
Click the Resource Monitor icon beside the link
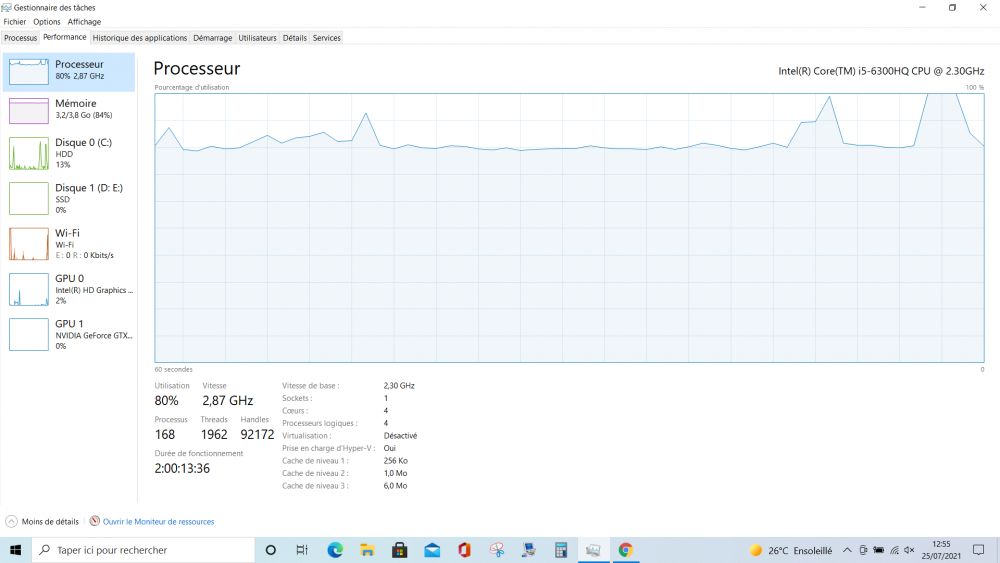tap(94, 521)
